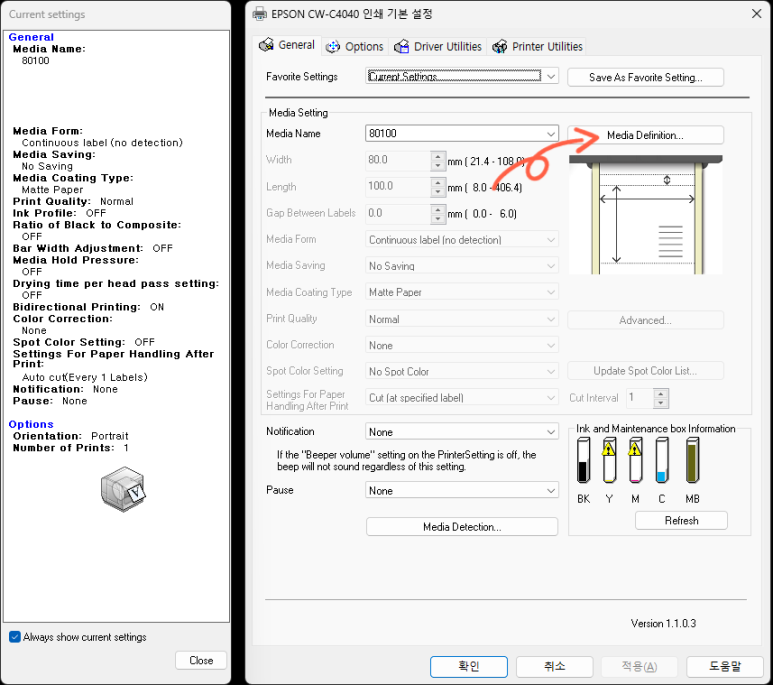Screen dimensions: 773x685
Task: Click the 도움말 help button
Action: (725, 666)
